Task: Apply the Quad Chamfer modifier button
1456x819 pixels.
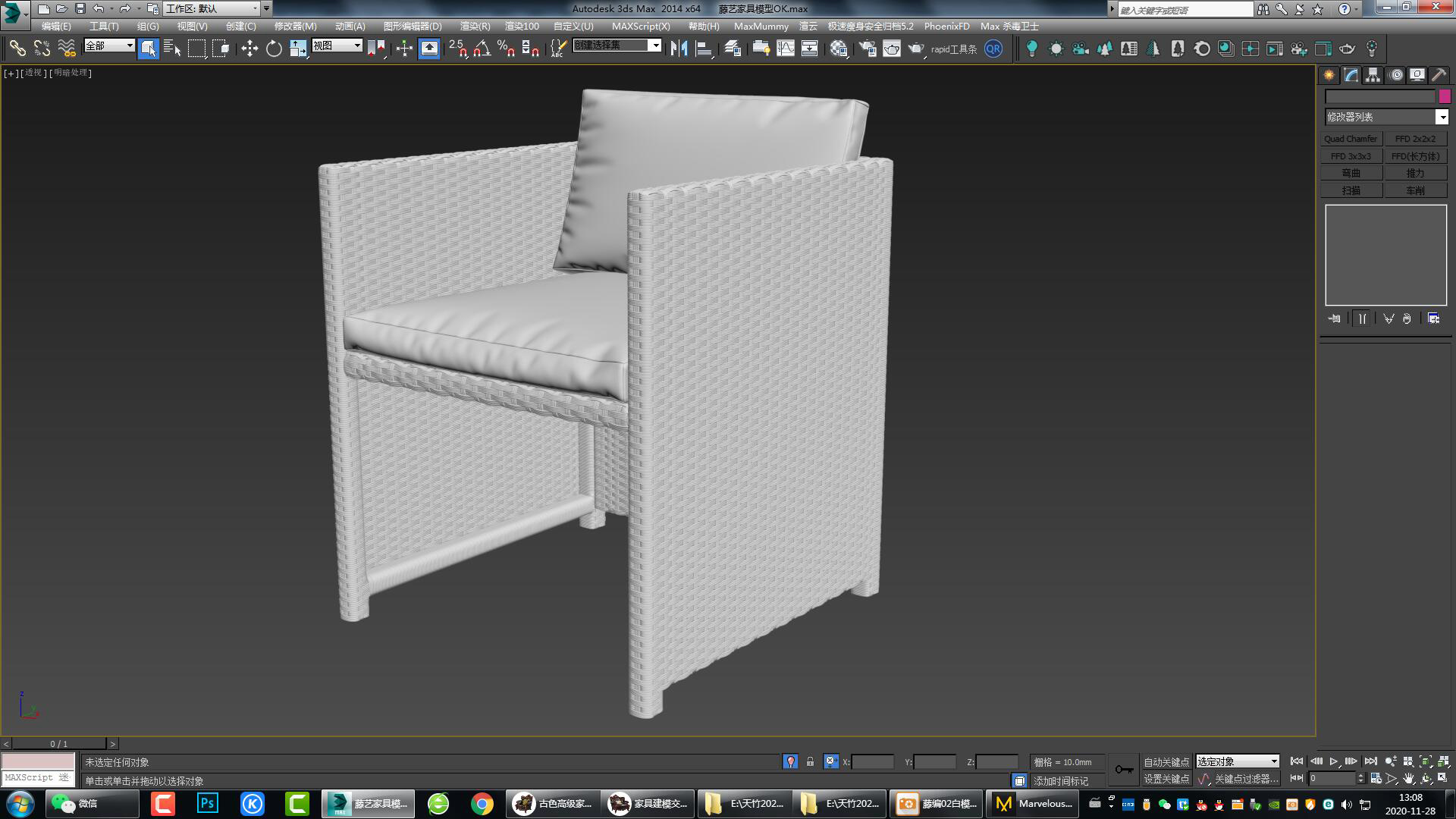Action: (1351, 138)
